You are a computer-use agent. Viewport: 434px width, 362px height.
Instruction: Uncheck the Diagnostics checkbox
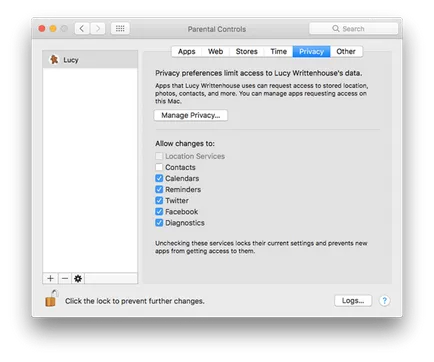pos(159,223)
